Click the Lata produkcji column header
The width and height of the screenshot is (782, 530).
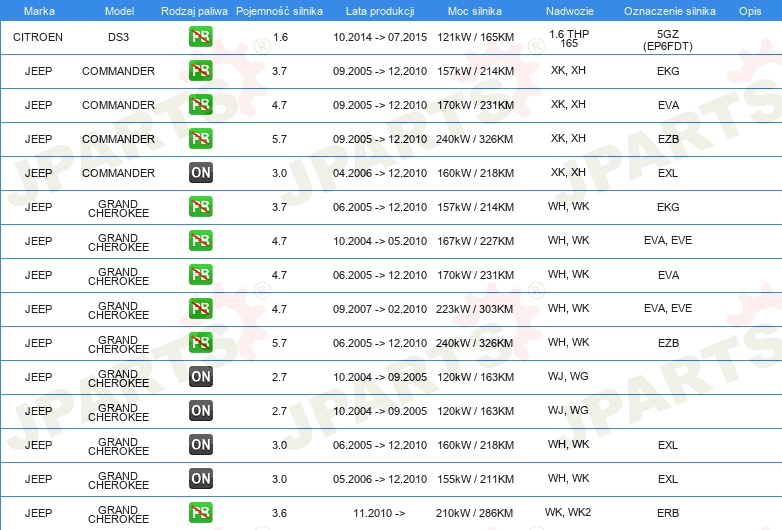click(380, 11)
